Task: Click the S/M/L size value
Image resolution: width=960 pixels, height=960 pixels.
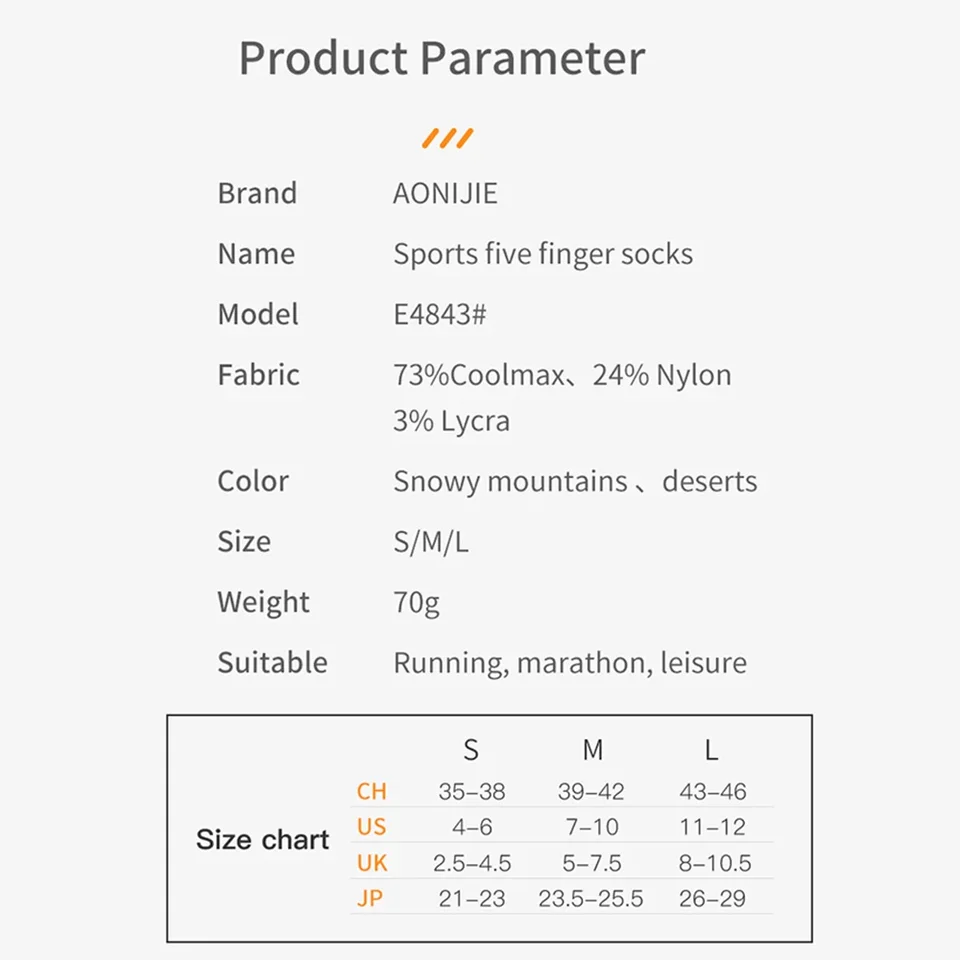Action: click(431, 542)
